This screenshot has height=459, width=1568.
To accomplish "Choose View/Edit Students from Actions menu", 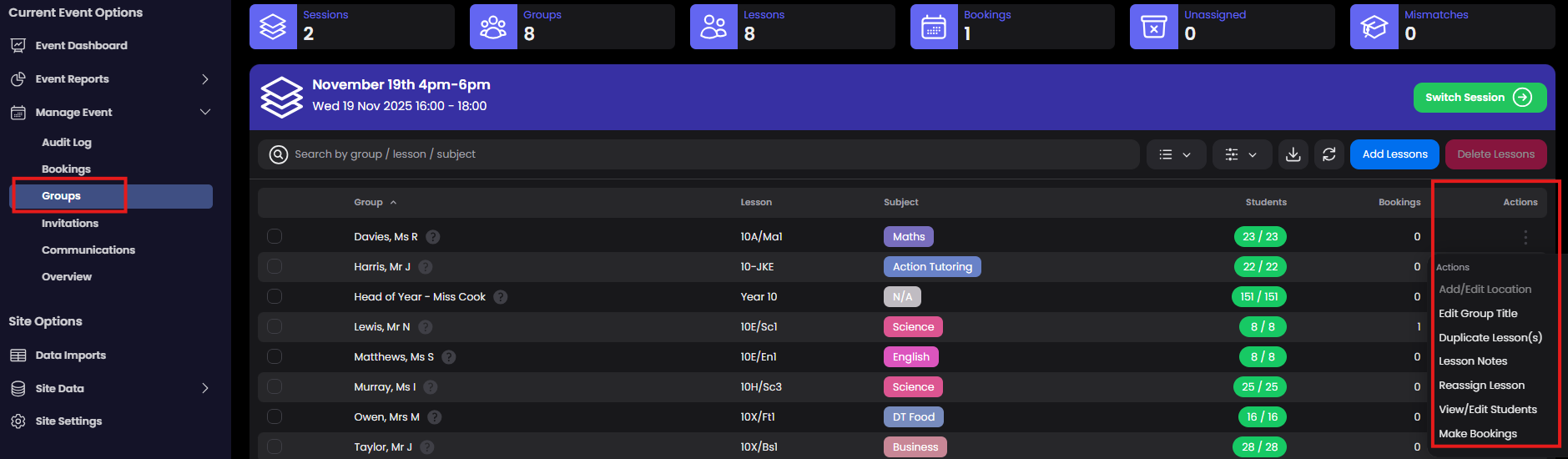I will click(1488, 410).
